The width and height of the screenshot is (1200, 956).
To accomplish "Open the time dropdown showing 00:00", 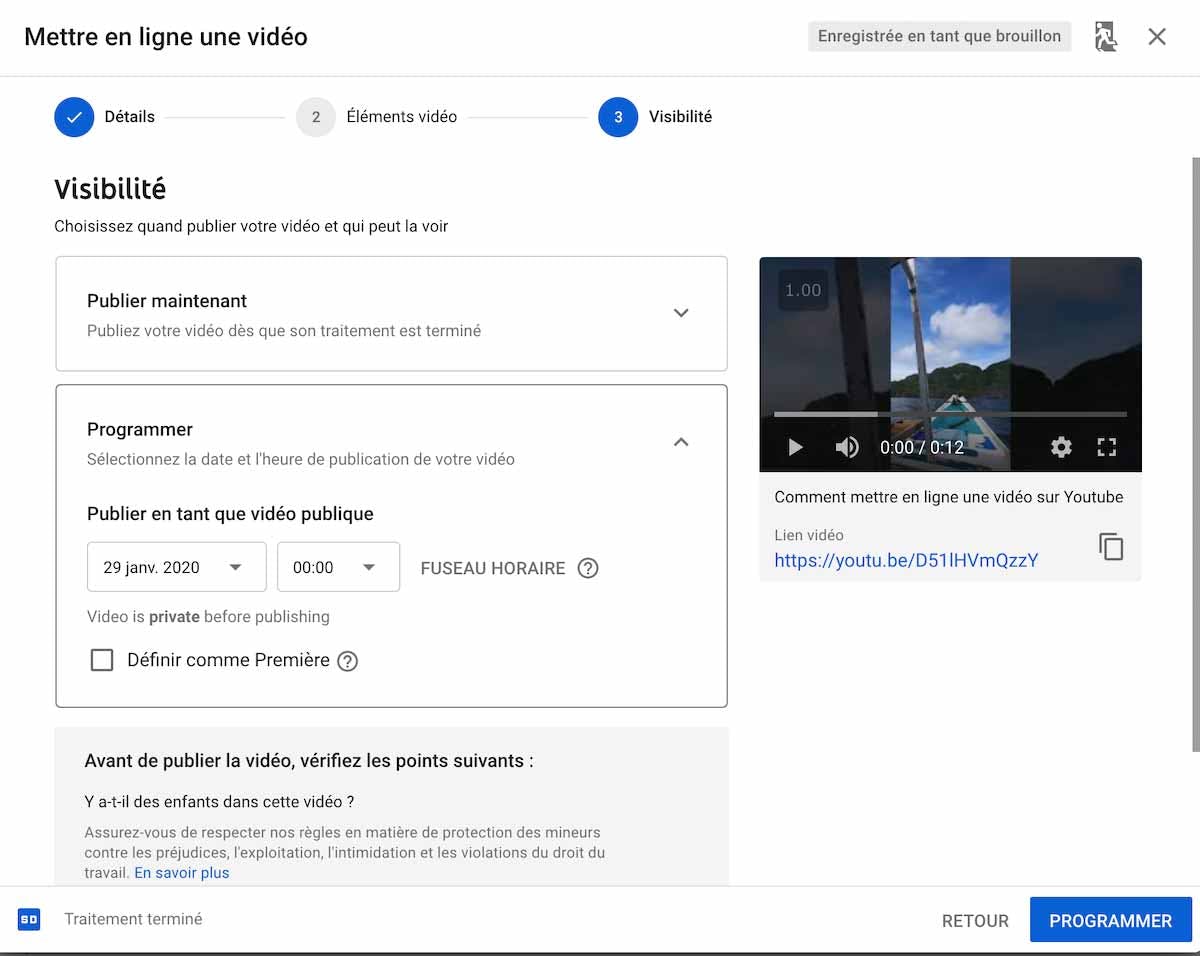I will coord(338,567).
